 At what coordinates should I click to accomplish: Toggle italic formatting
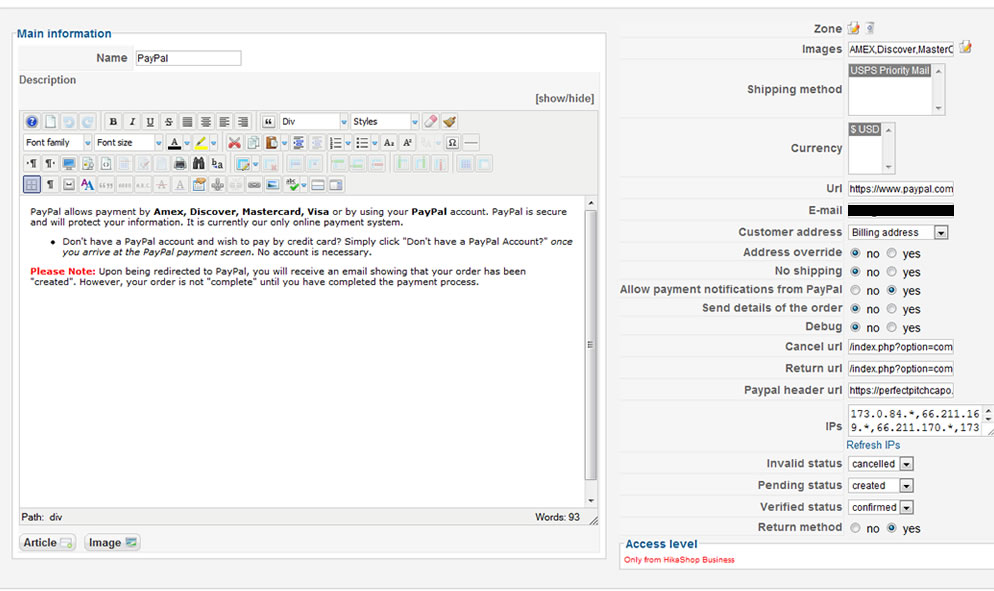pos(131,122)
